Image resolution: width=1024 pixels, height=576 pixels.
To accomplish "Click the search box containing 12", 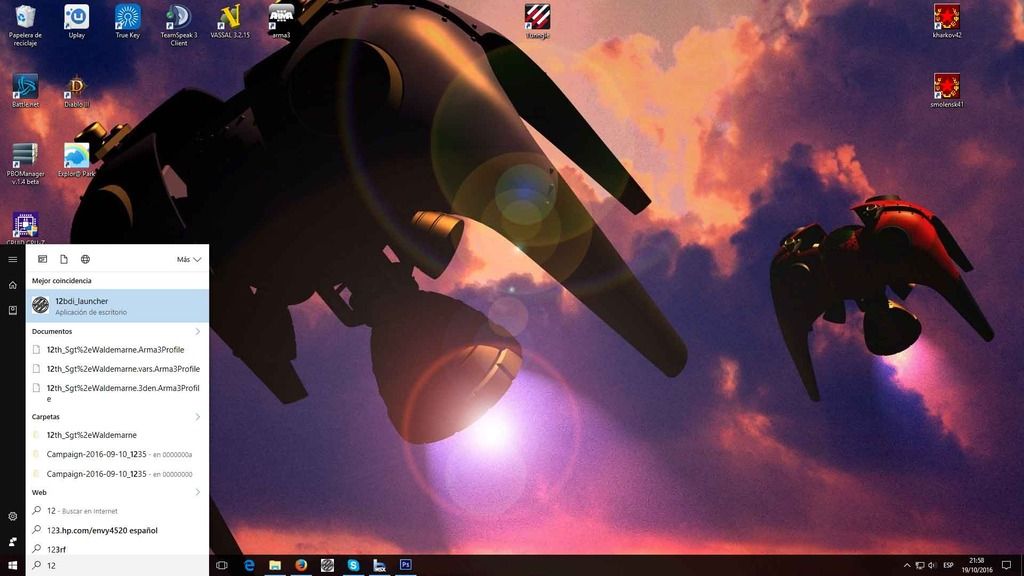I will (118, 566).
